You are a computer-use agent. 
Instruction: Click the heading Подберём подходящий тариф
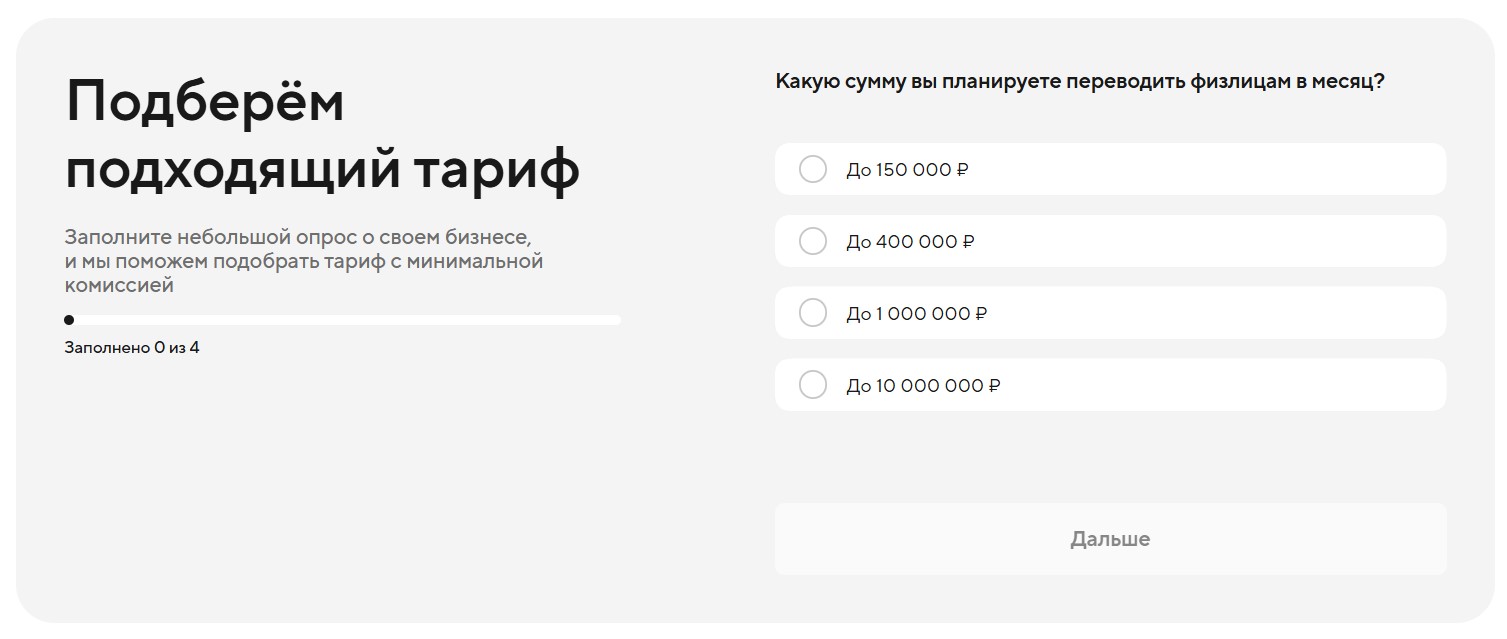(x=322, y=135)
